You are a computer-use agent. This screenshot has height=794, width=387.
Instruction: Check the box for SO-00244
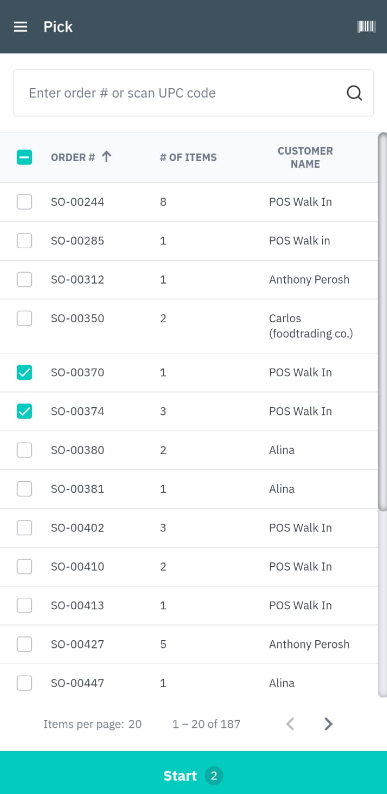[24, 202]
